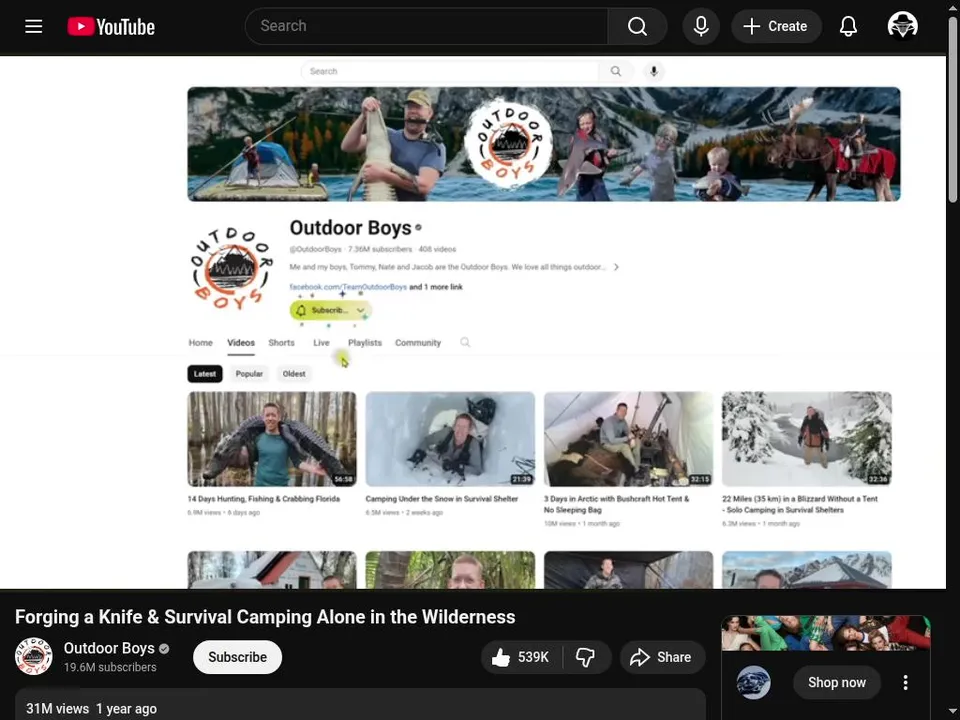Click the '@OutdoorBoys' handle text
The width and height of the screenshot is (960, 720).
coord(315,249)
